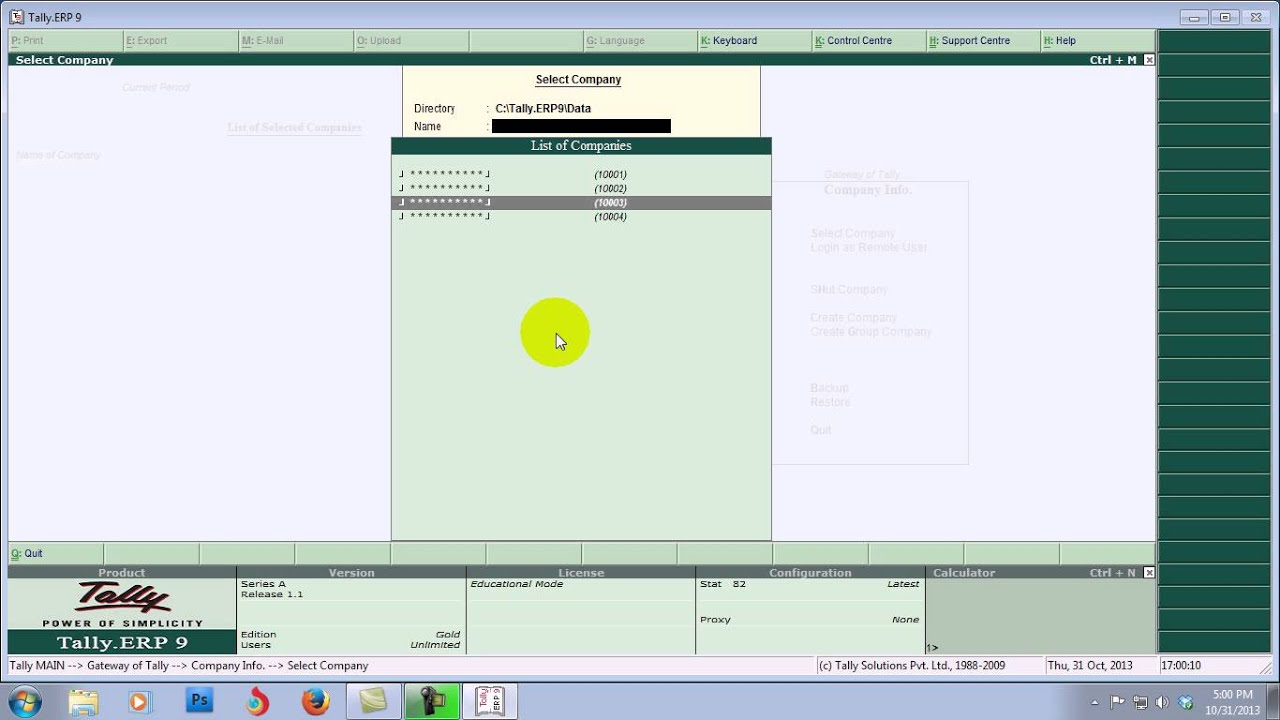Open the screen recorder taskbar icon
Screen dimensions: 1280x720
(432, 701)
